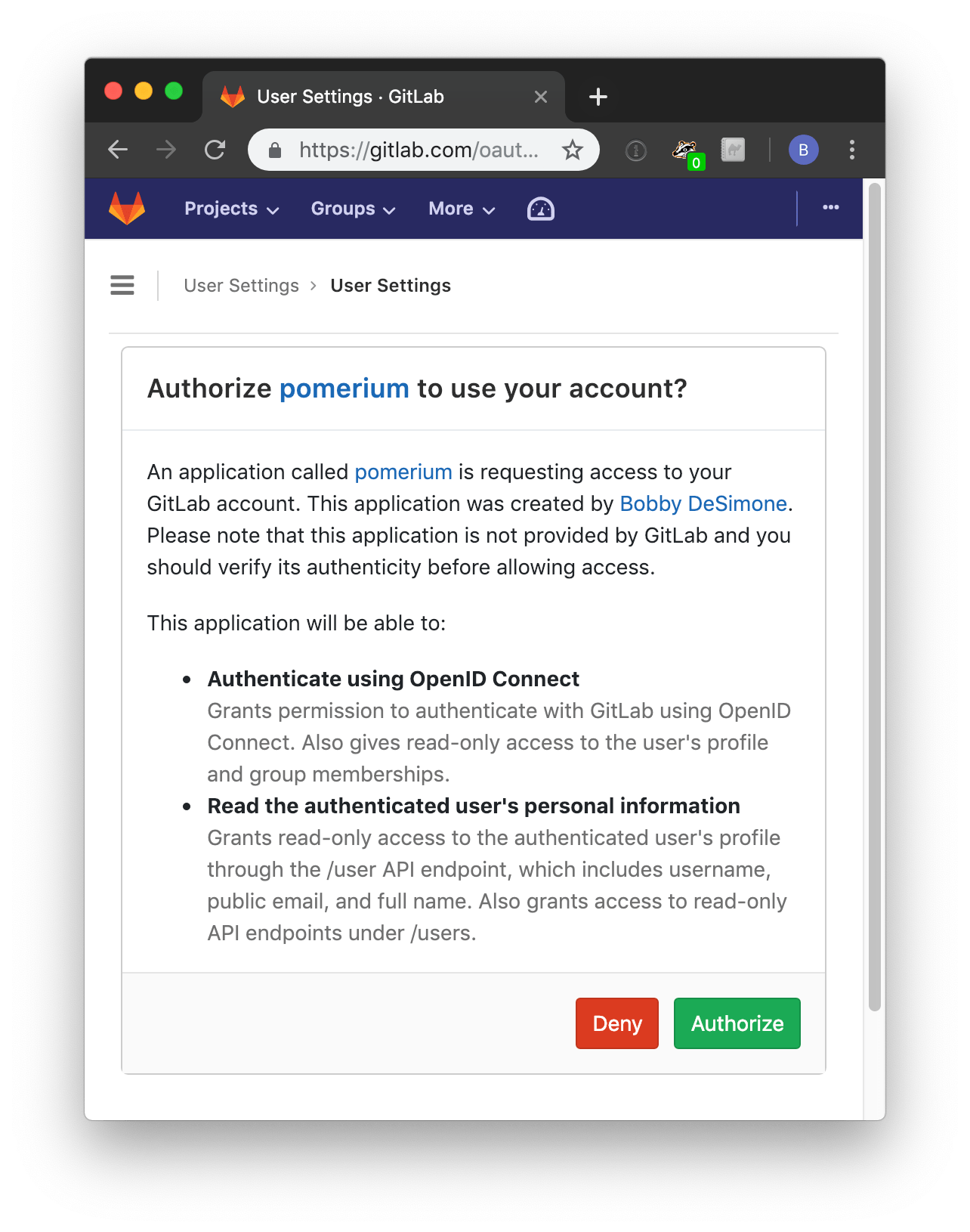Expand the Projects dropdown

tap(232, 209)
